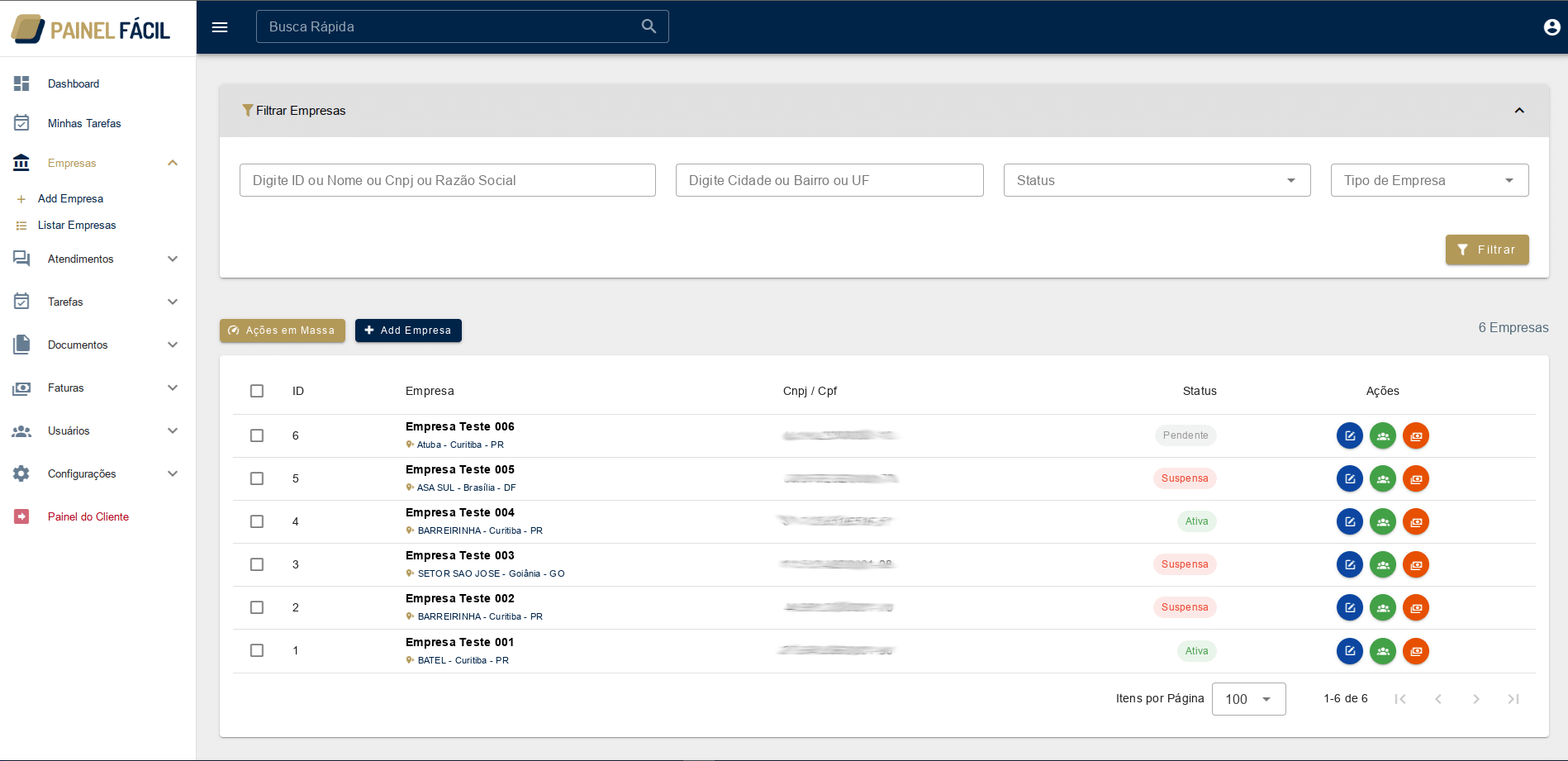The height and width of the screenshot is (761, 1568).
Task: Collapse the Filtrar Empresas panel
Action: click(1518, 111)
